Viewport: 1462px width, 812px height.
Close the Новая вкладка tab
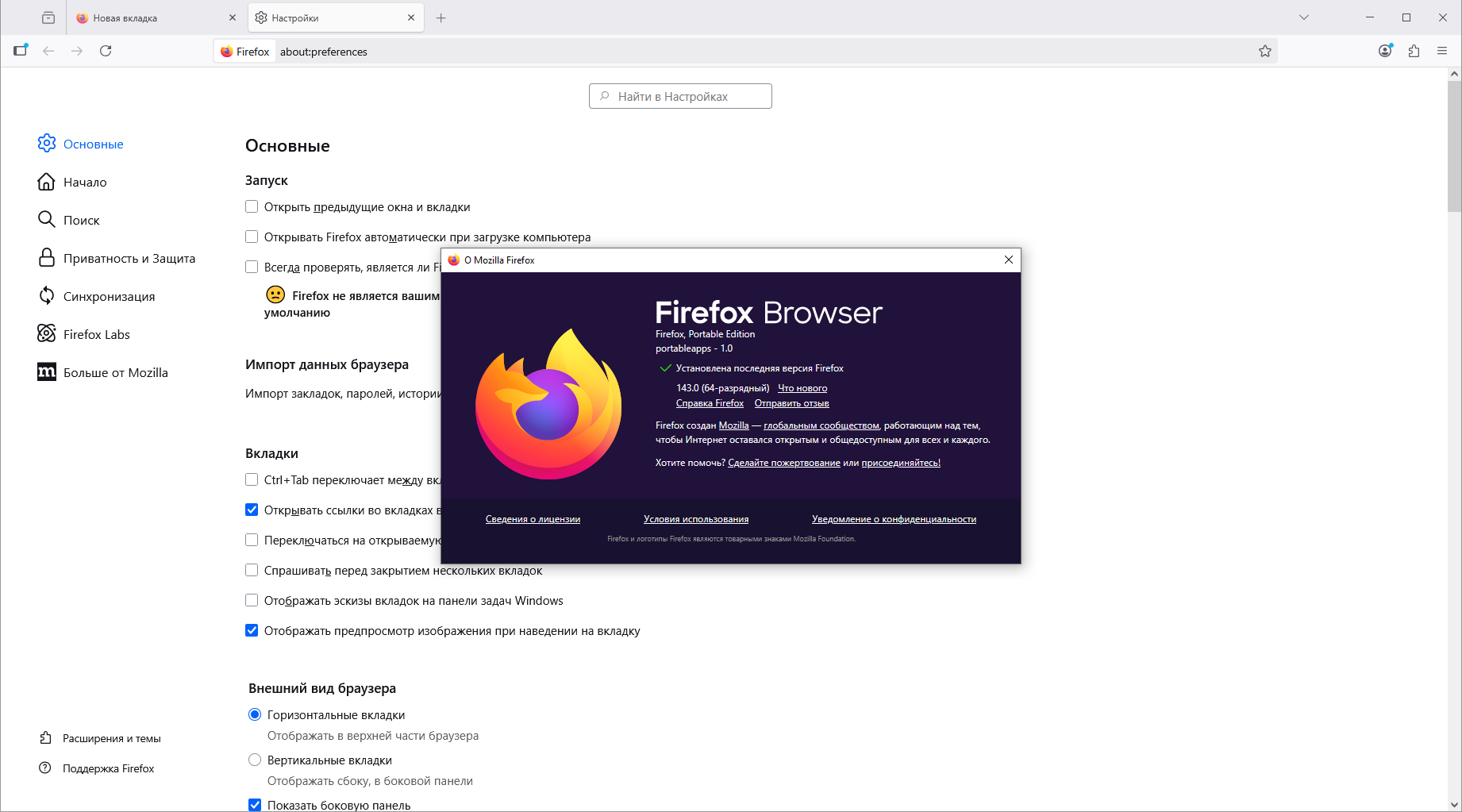[x=233, y=17]
